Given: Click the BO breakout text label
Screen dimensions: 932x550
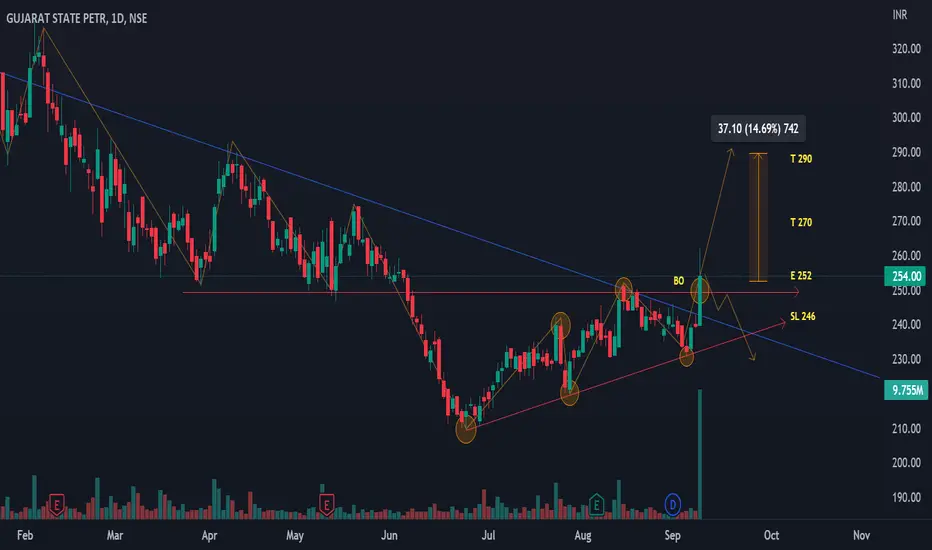Looking at the screenshot, I should (678, 281).
